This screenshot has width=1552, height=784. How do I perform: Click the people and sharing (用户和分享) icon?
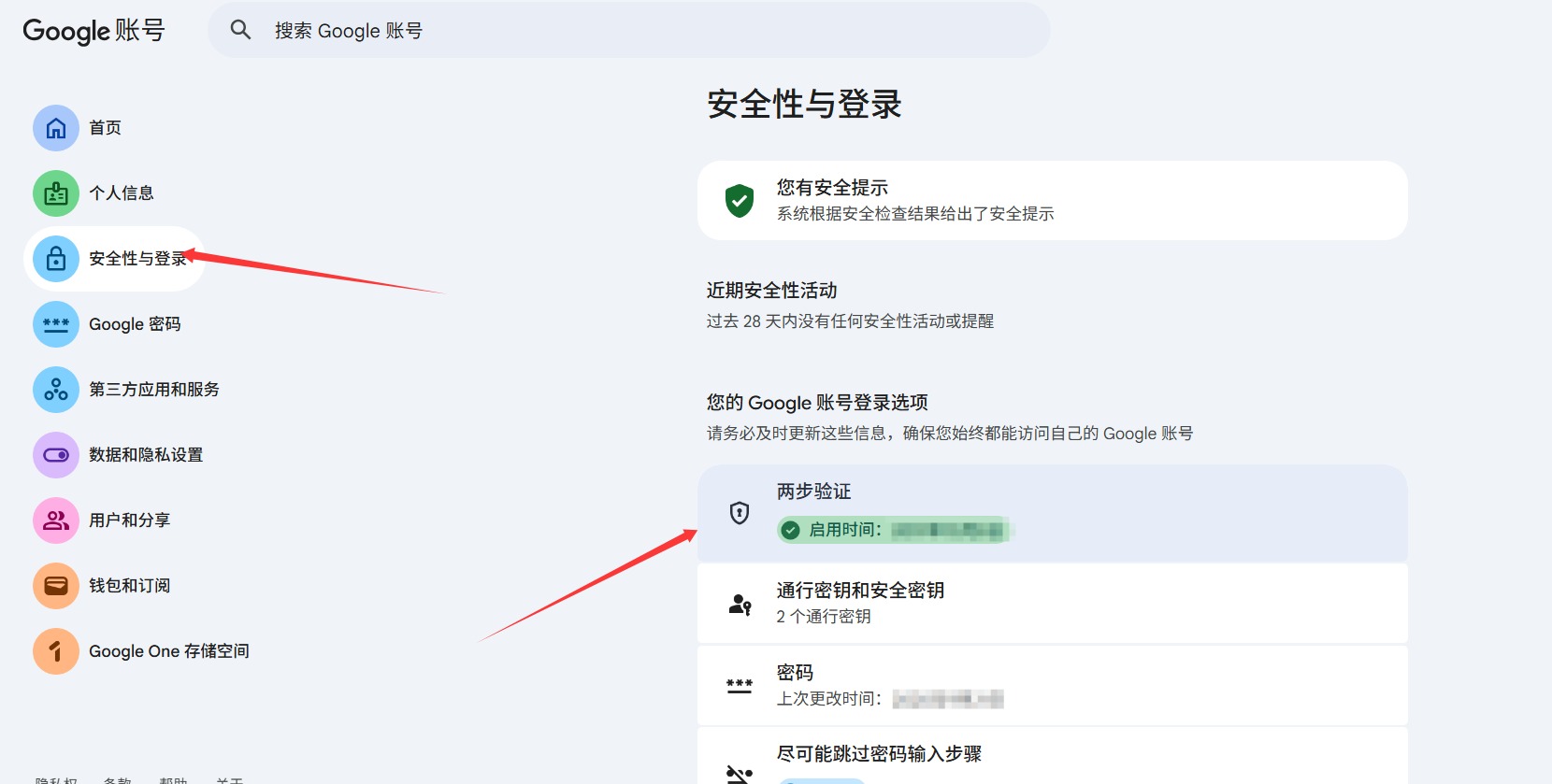56,520
